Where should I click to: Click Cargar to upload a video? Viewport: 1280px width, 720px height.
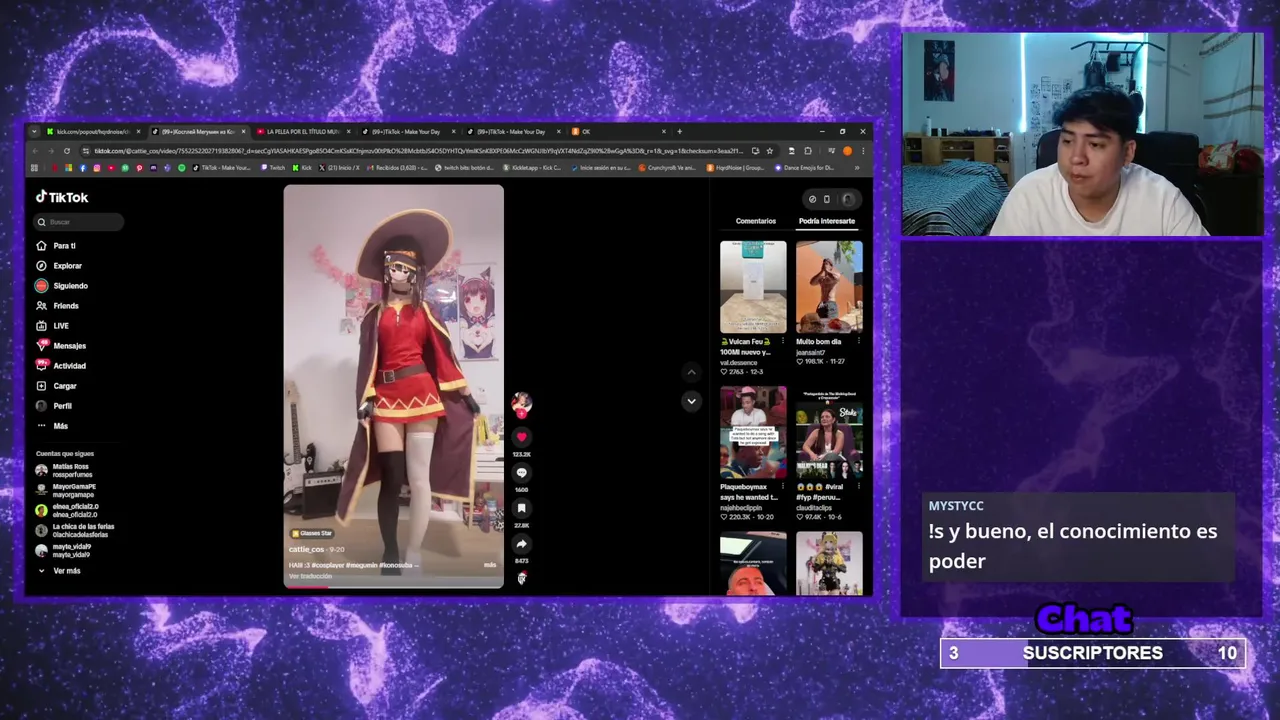coord(56,385)
